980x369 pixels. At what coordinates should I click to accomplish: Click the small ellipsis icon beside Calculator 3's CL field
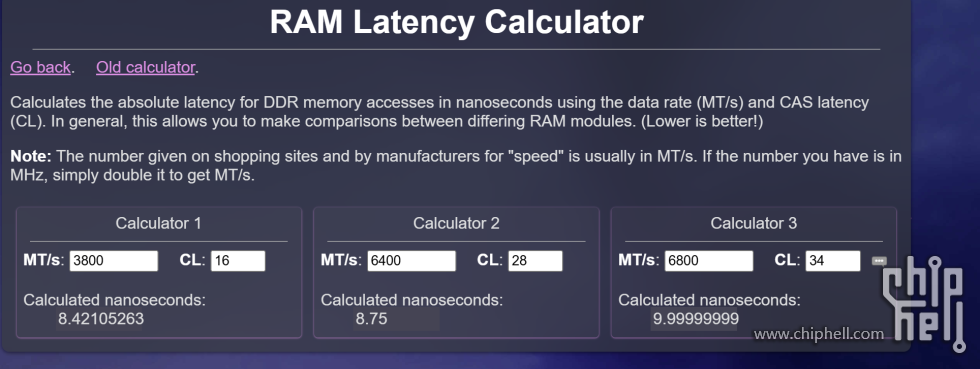[x=879, y=261]
